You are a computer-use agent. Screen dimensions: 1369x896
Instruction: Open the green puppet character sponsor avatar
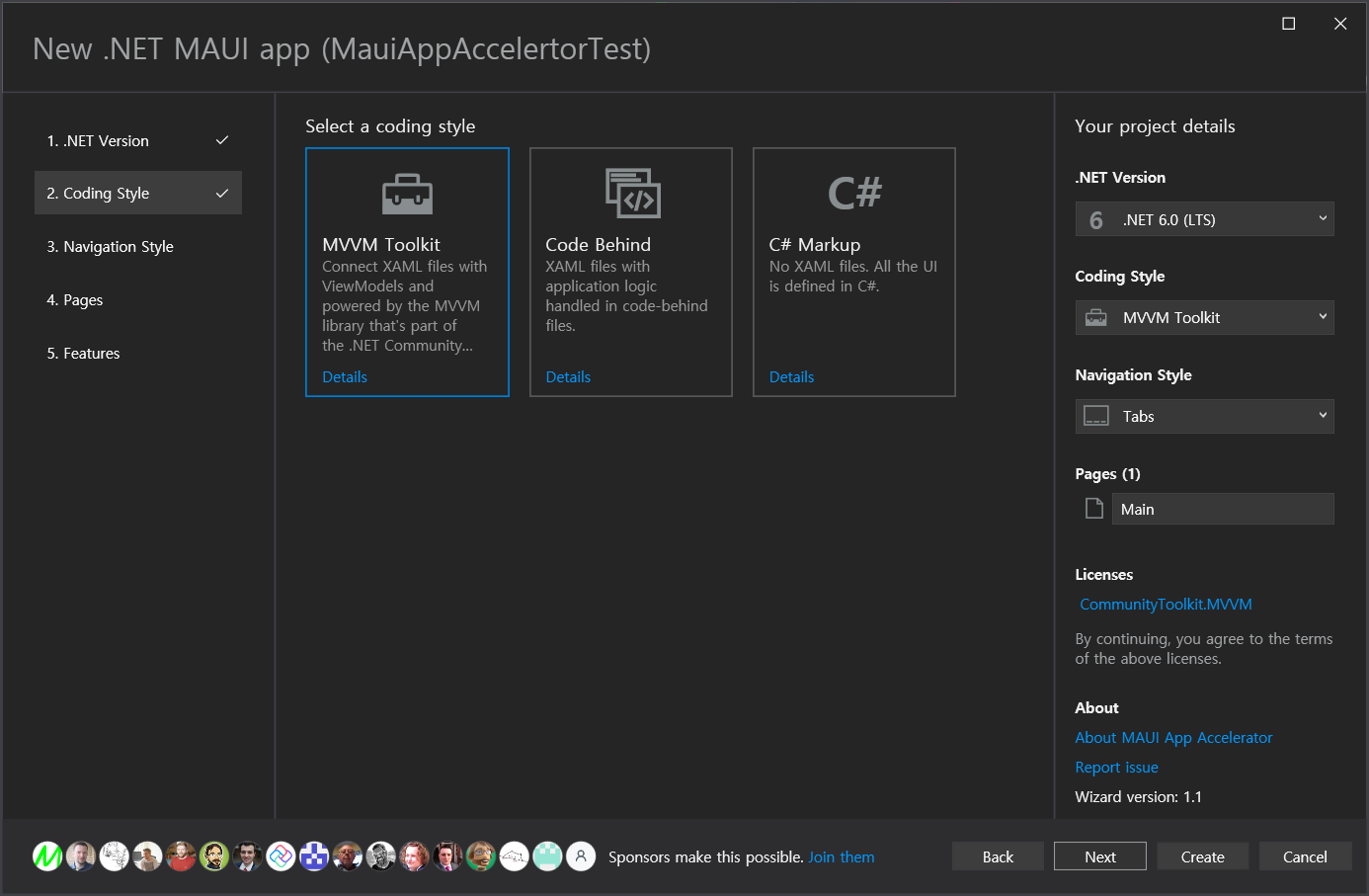481,856
